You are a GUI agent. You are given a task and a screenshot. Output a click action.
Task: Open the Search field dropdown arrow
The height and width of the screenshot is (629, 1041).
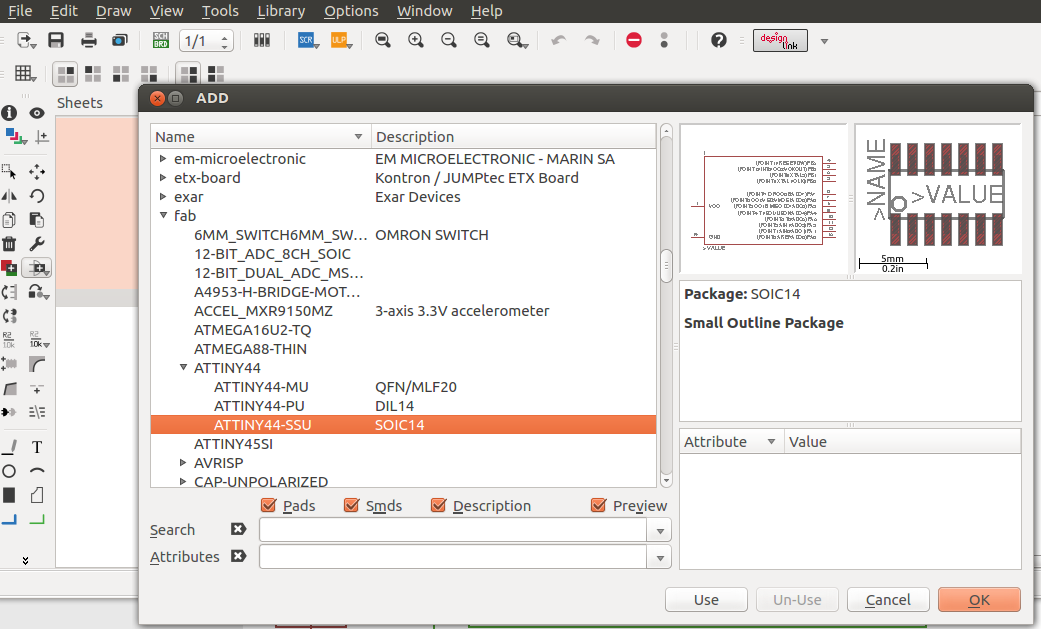click(x=660, y=531)
